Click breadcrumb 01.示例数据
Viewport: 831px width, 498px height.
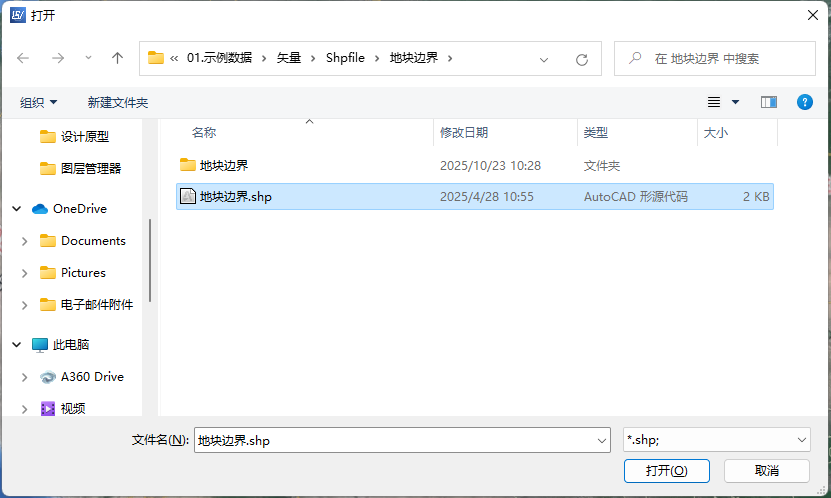tap(219, 58)
